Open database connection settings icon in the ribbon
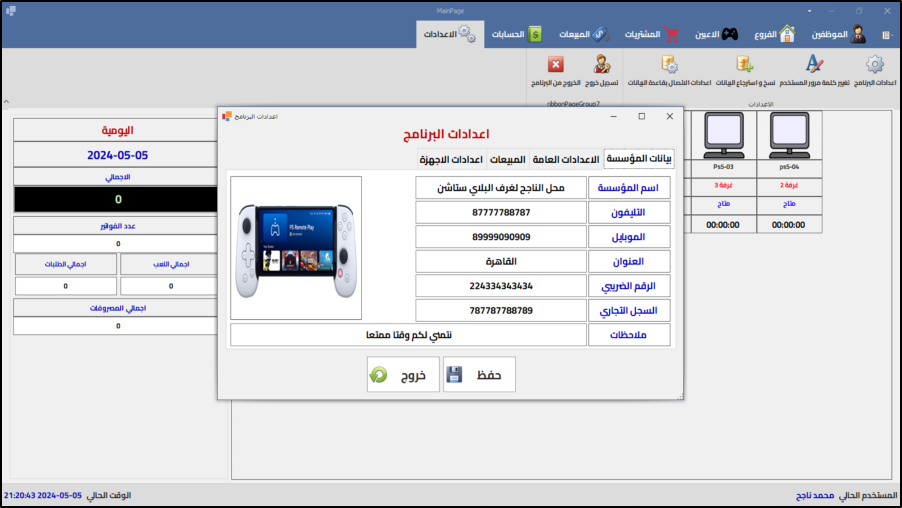The height and width of the screenshot is (508, 902). click(x=670, y=65)
